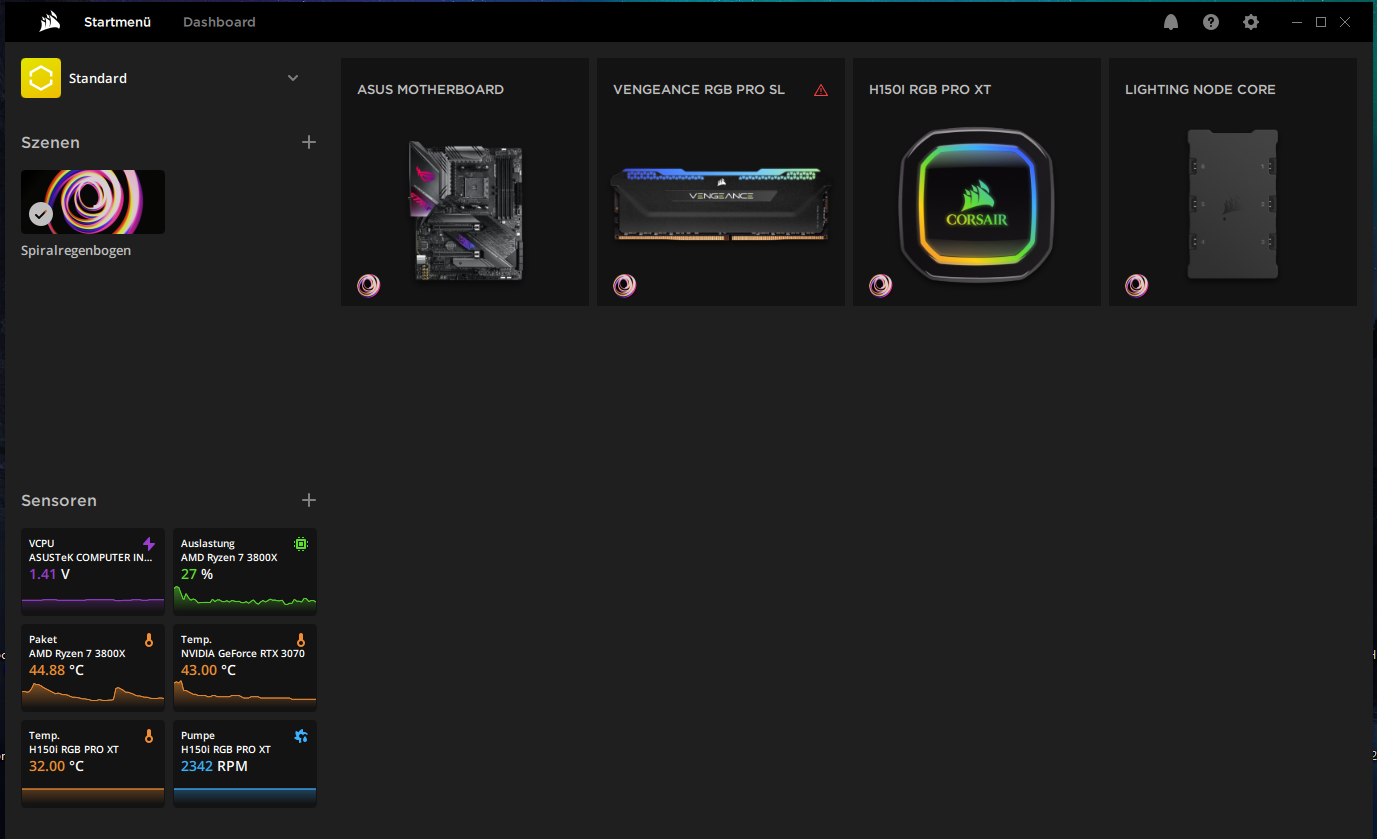The width and height of the screenshot is (1377, 839).
Task: Click the warning triangle on Vengeance RGB Pro SL
Action: (821, 90)
